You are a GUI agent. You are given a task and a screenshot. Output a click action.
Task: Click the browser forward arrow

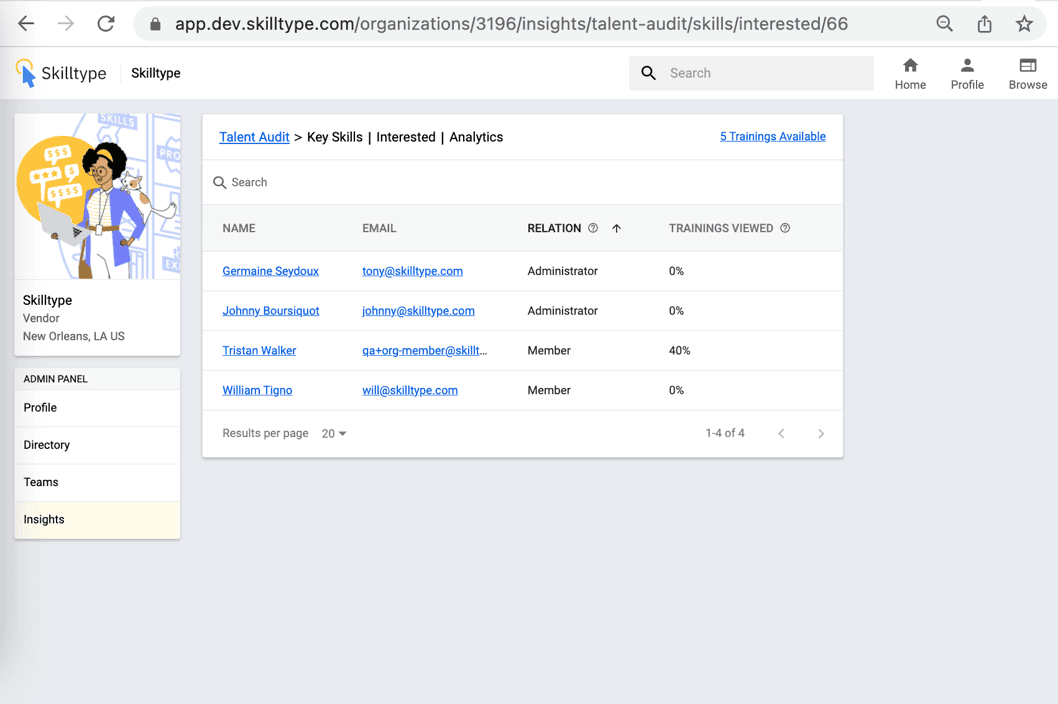click(65, 24)
